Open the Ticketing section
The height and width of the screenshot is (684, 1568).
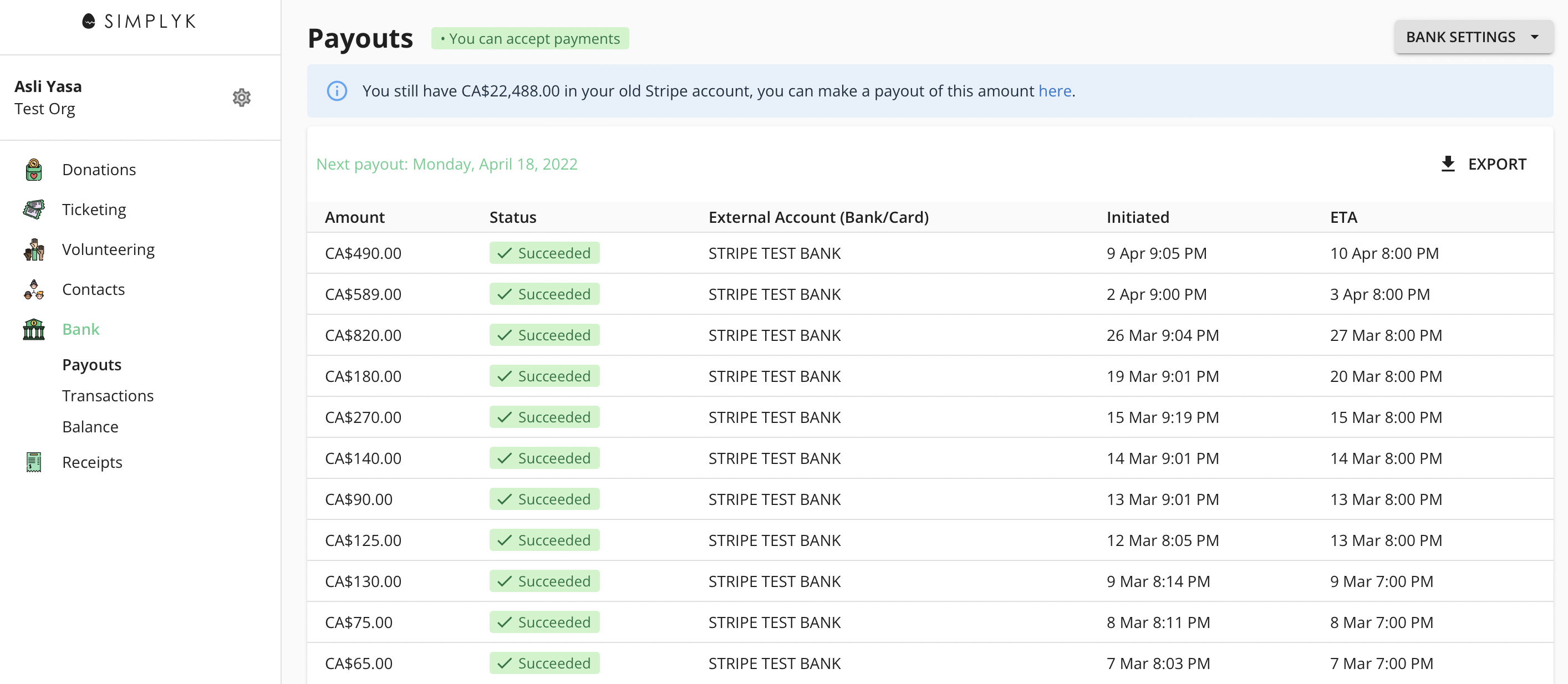pos(94,210)
